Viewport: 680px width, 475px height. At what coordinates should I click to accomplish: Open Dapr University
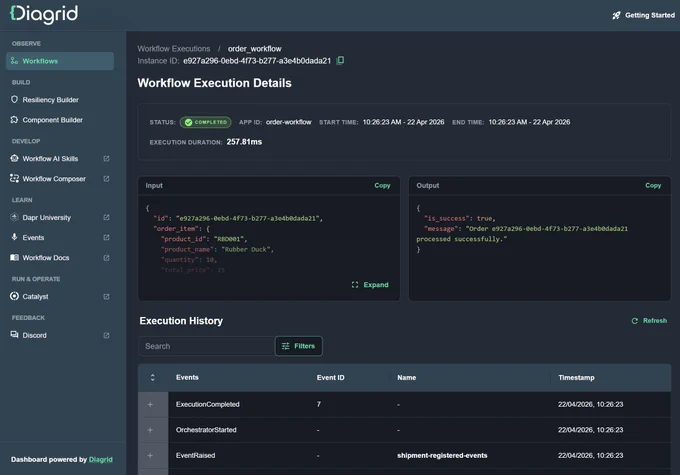(46, 218)
